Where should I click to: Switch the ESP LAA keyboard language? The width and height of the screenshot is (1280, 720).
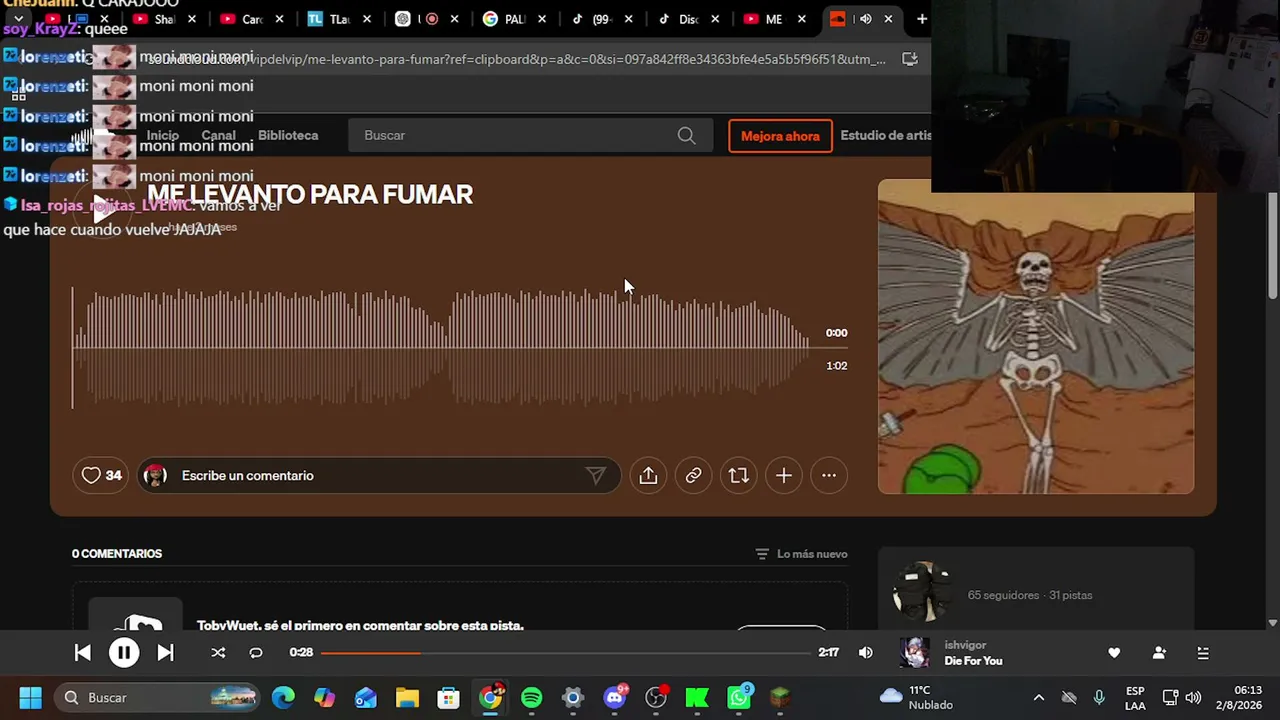tap(1135, 698)
